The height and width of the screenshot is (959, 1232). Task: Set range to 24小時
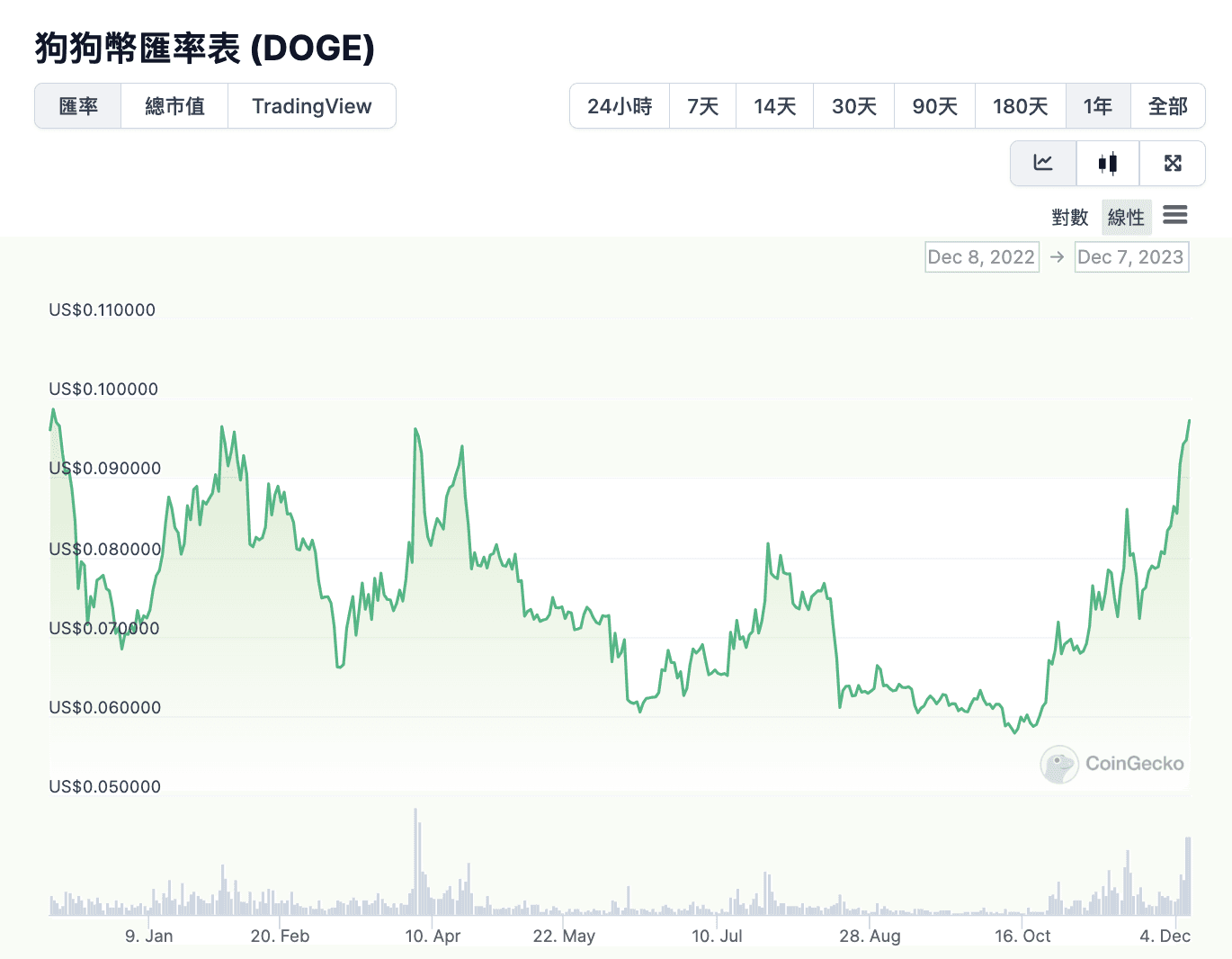coord(620,106)
